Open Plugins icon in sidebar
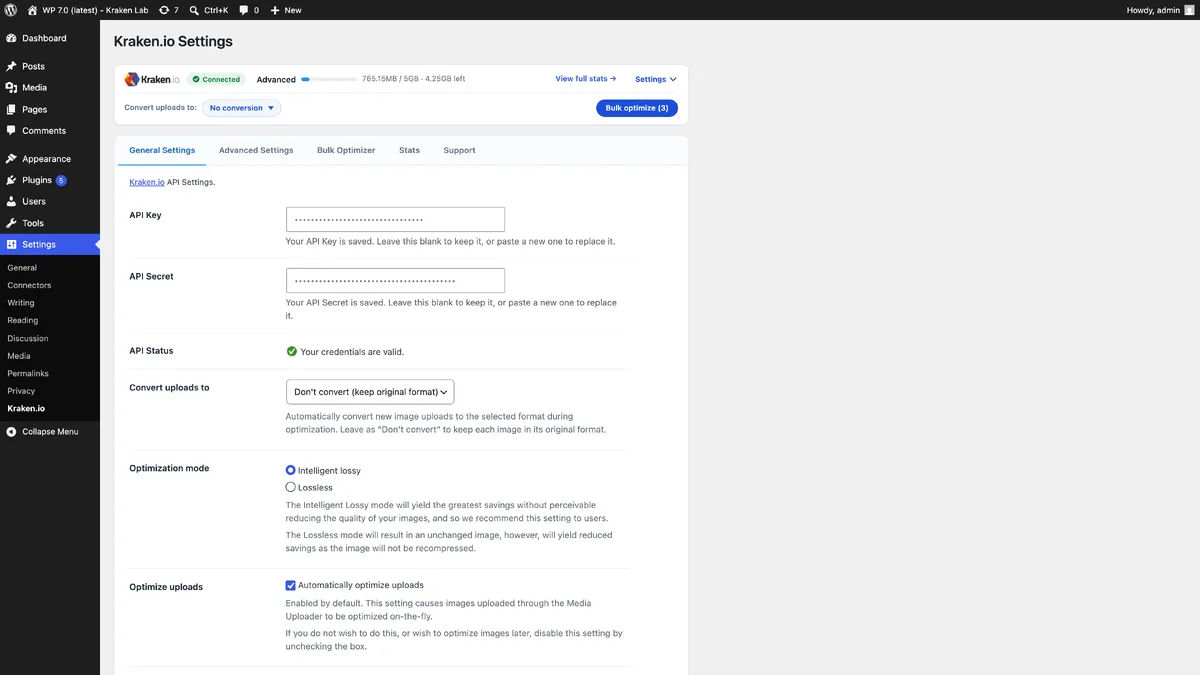Image resolution: width=1200 pixels, height=675 pixels. coord(11,180)
